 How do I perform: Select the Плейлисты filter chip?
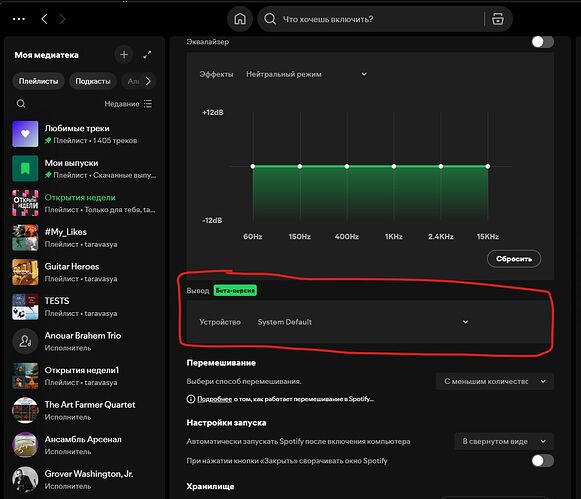pyautogui.click(x=39, y=81)
